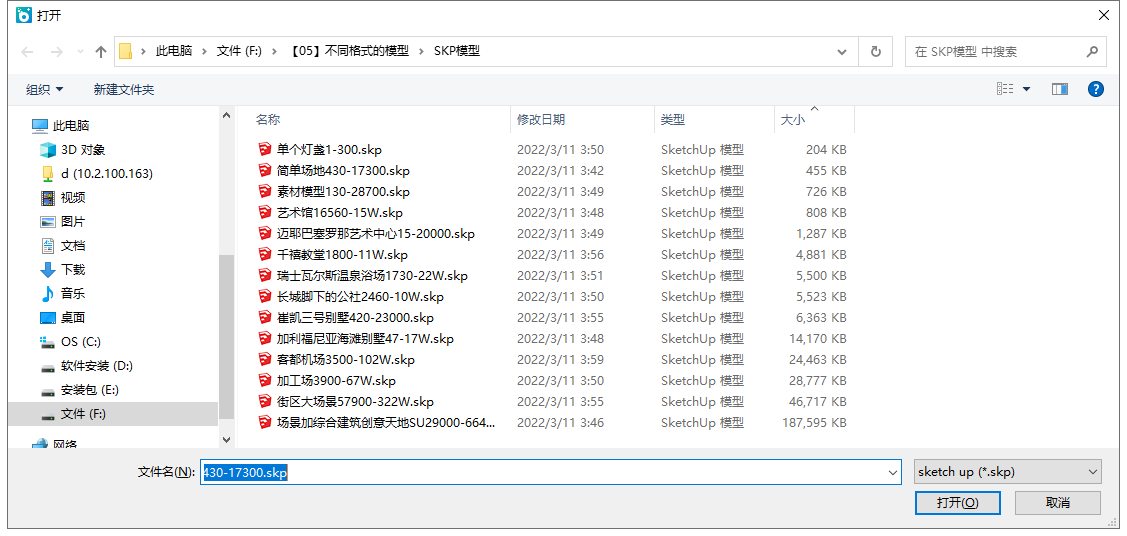1127x536 pixels.
Task: Select 此电脑 in breadcrumb path
Action: point(174,52)
